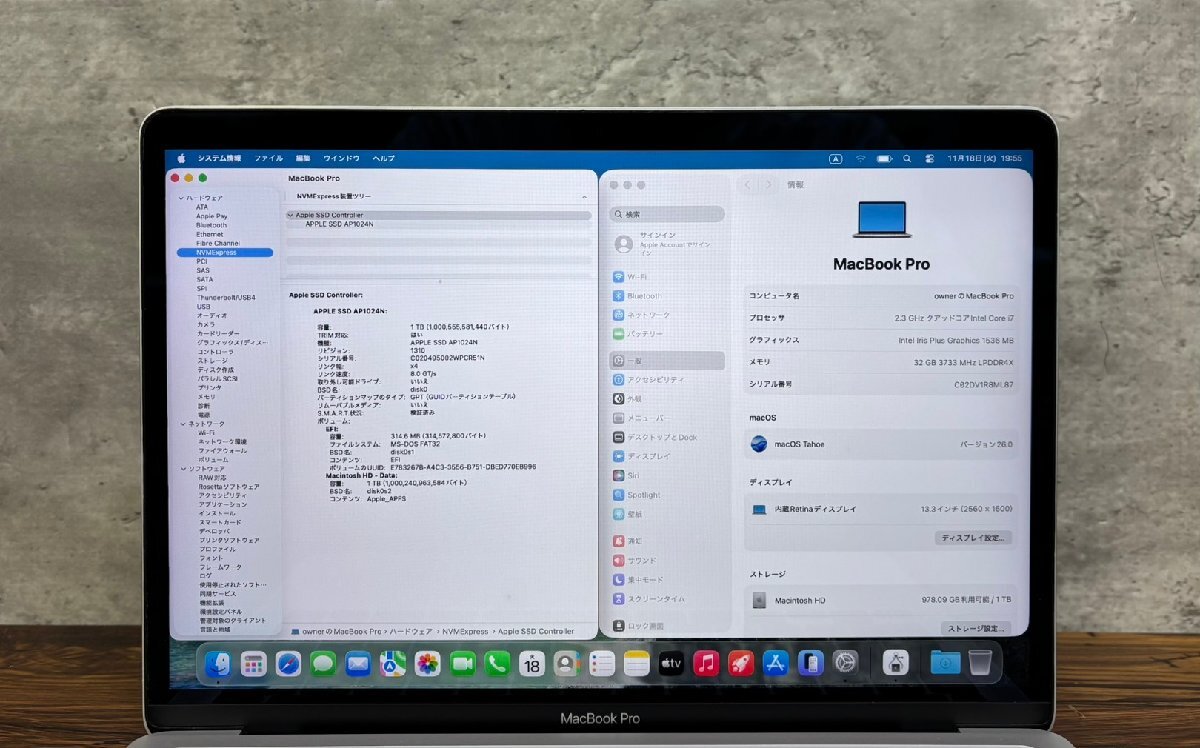Click the ストレージ設定... button
The image size is (1200, 748).
point(975,628)
